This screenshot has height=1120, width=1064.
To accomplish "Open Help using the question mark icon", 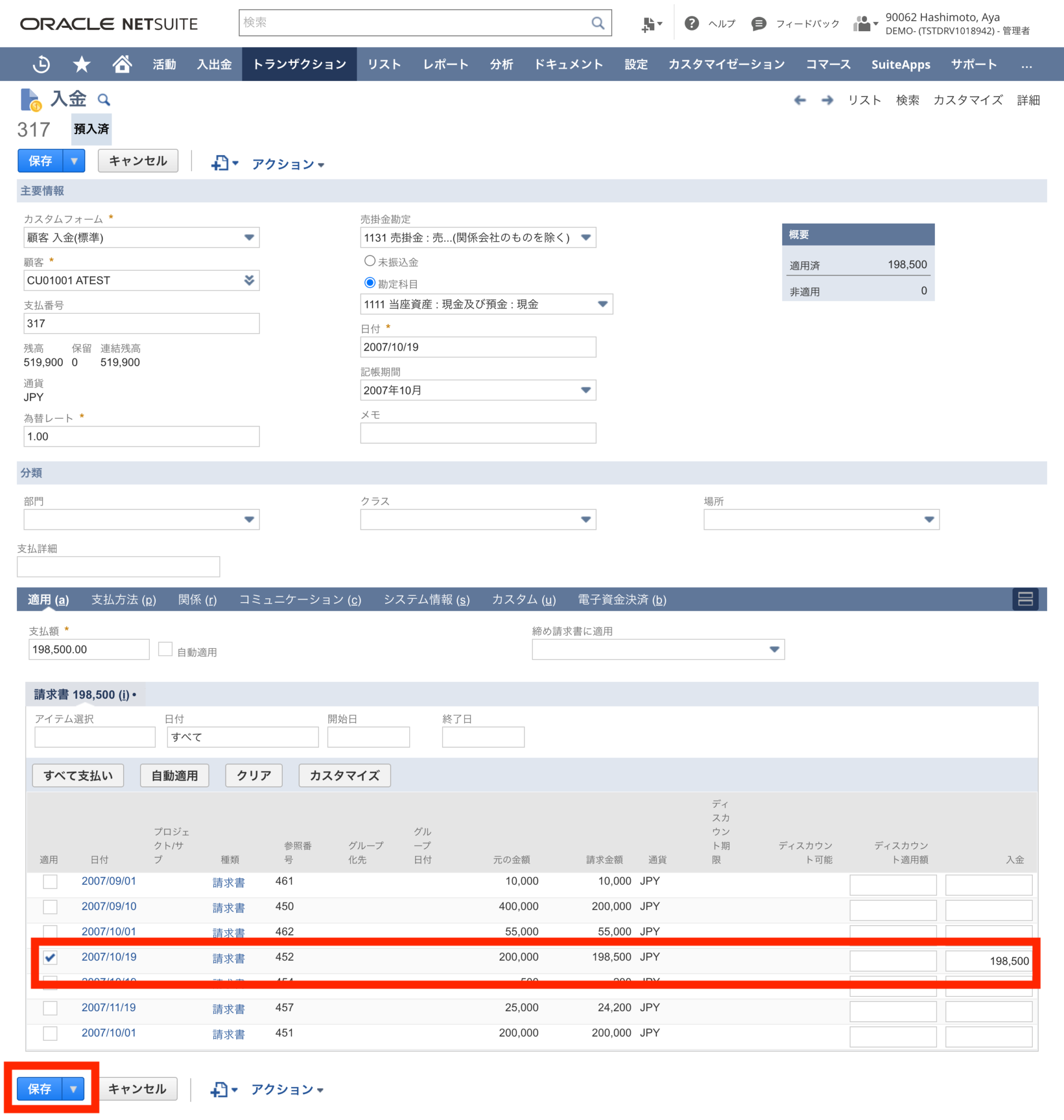I will tap(692, 24).
